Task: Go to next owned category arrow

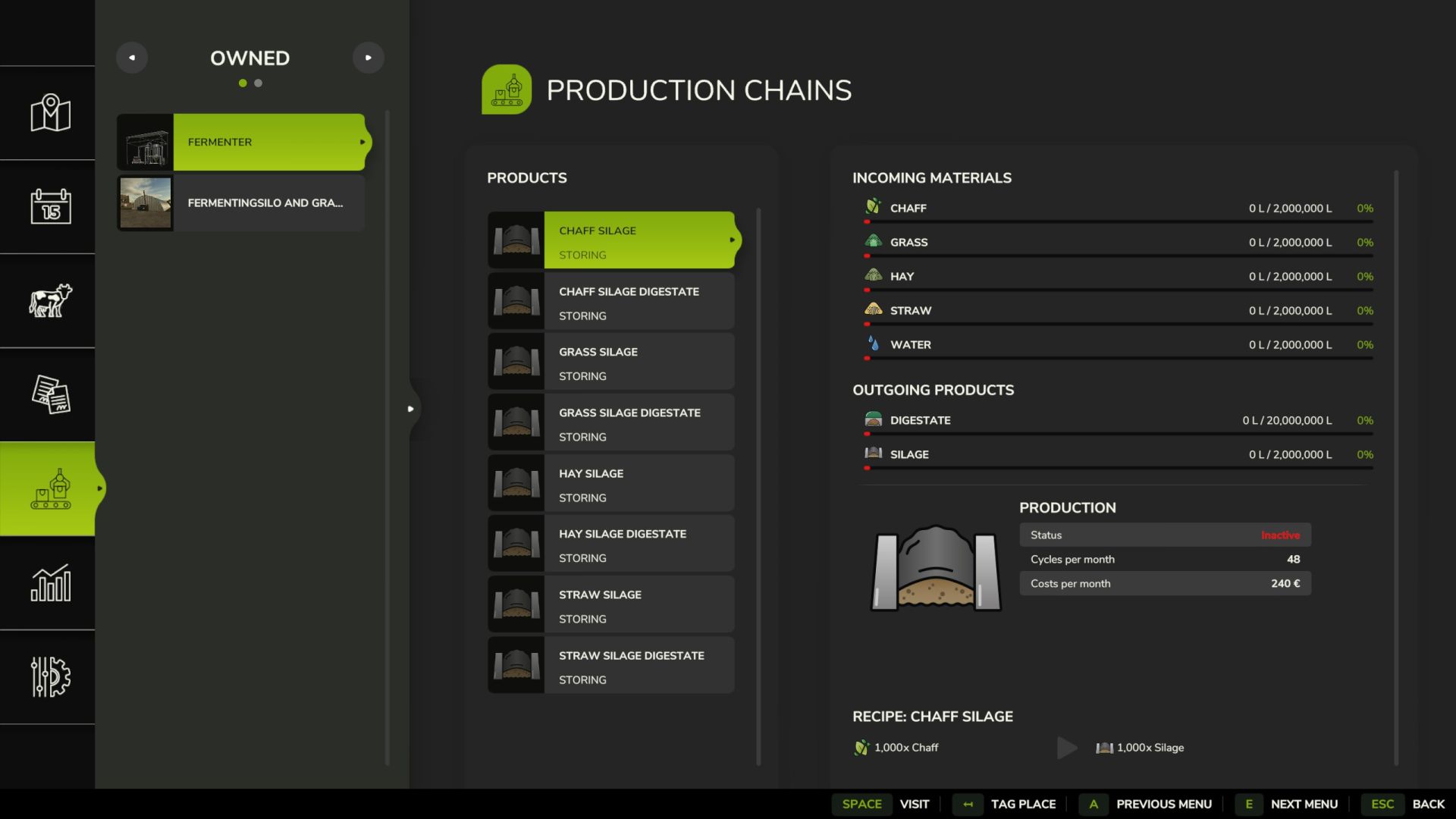Action: pyautogui.click(x=368, y=58)
